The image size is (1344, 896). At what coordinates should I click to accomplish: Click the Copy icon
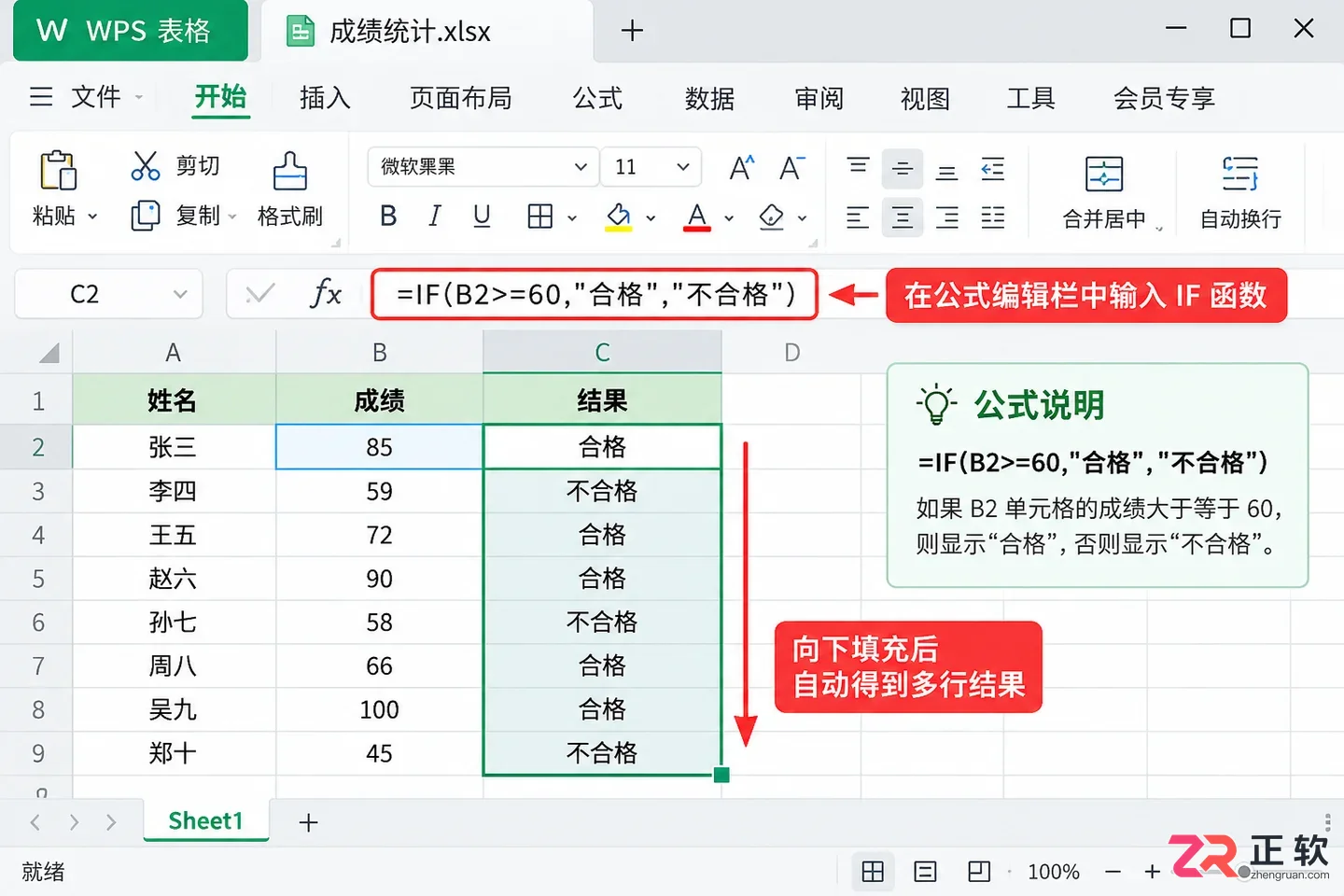coord(146,216)
